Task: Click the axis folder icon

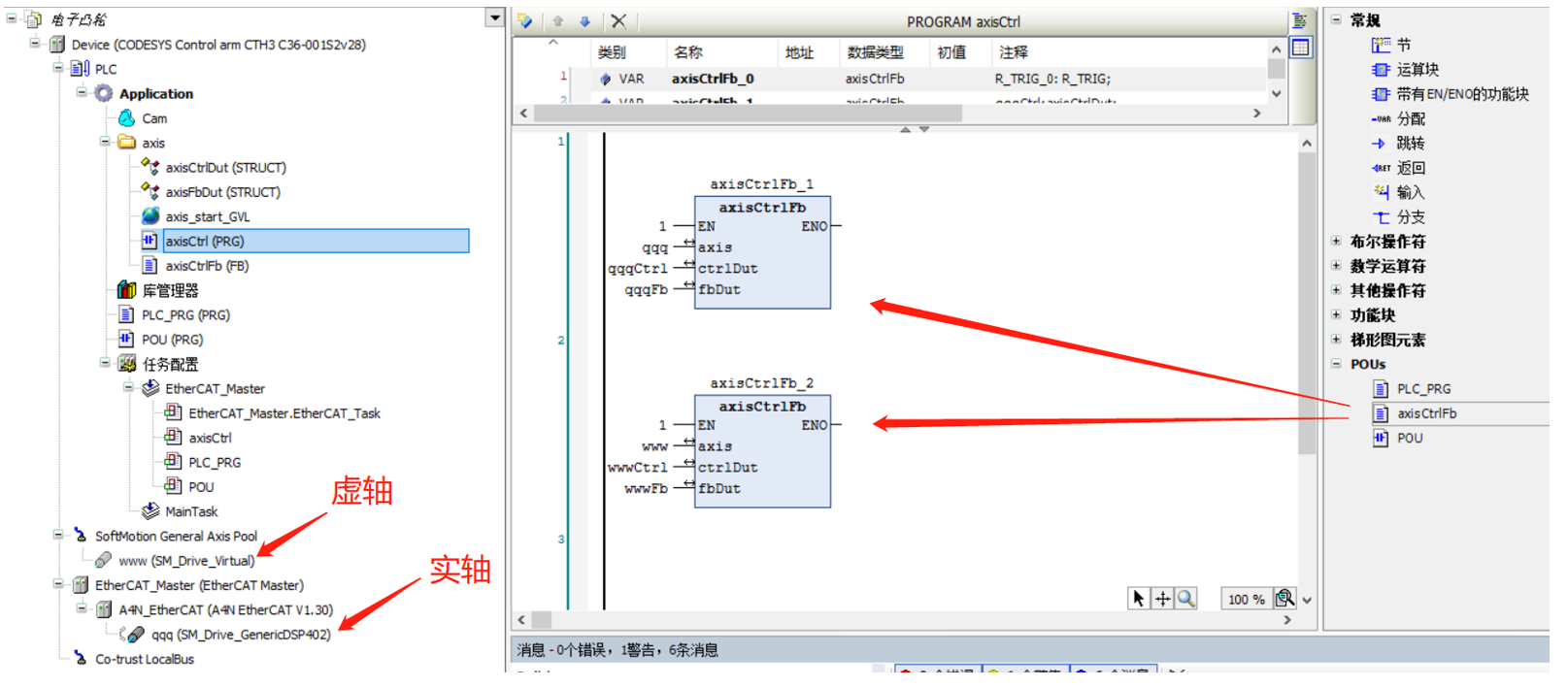Action: point(126,143)
